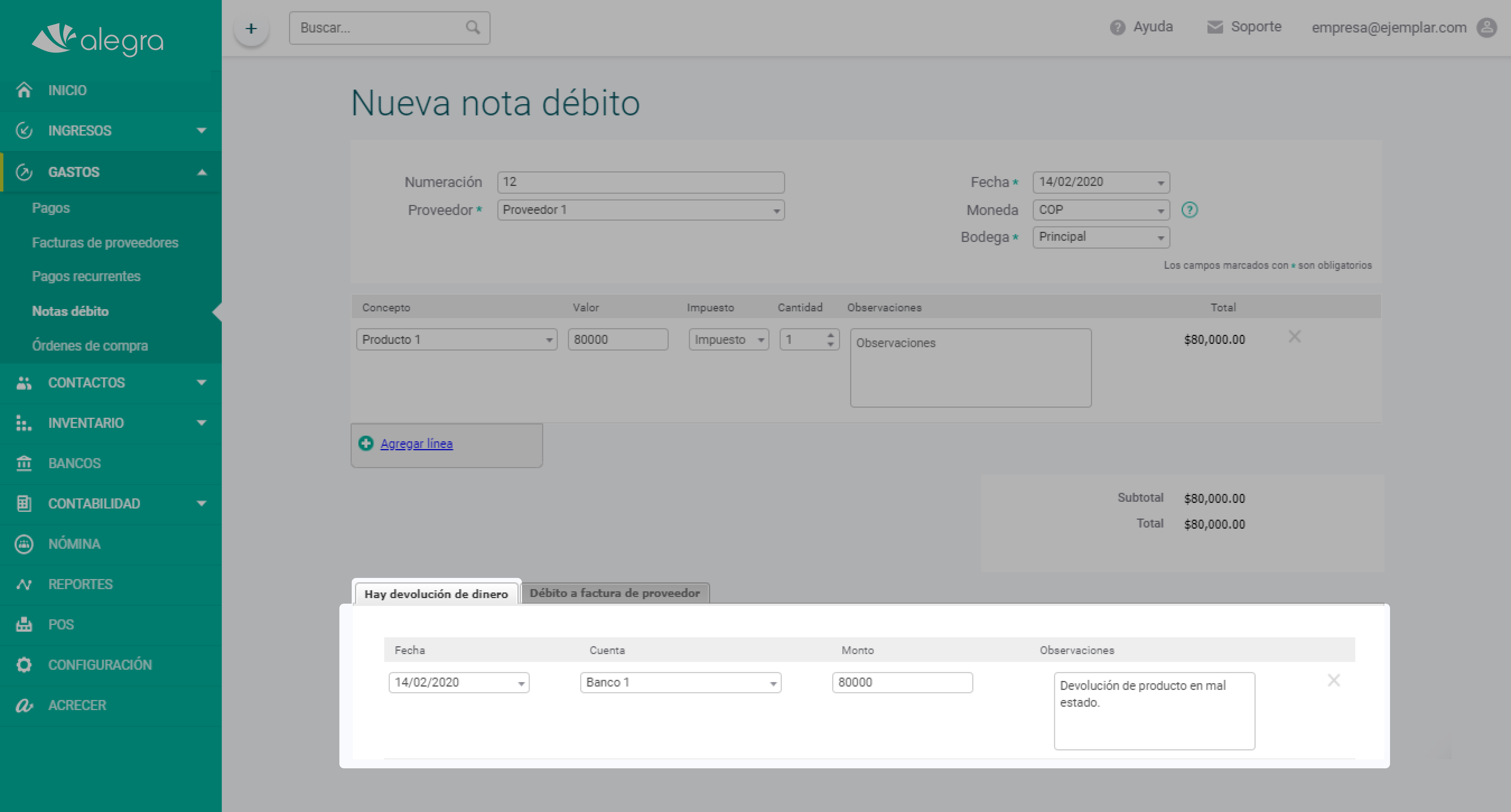Open Facturas de proveedores
This screenshot has width=1511, height=812.
[x=105, y=242]
